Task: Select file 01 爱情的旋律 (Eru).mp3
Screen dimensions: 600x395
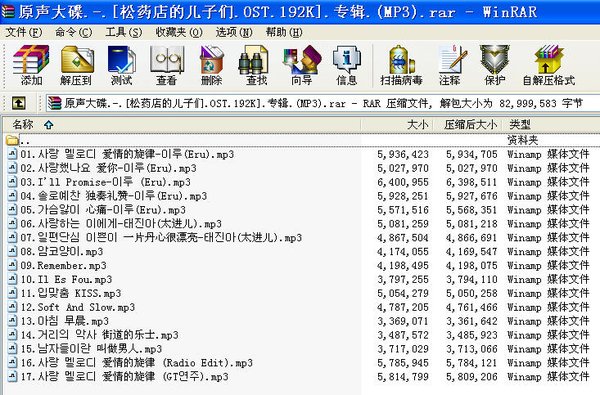Action: pos(127,154)
